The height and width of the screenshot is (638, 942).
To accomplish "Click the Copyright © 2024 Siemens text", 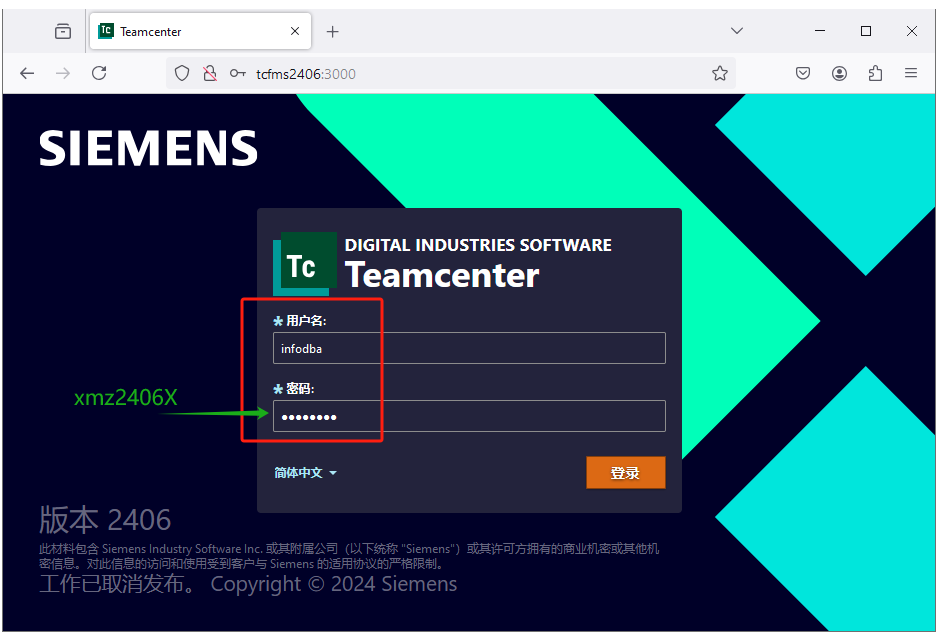I will coord(333,584).
